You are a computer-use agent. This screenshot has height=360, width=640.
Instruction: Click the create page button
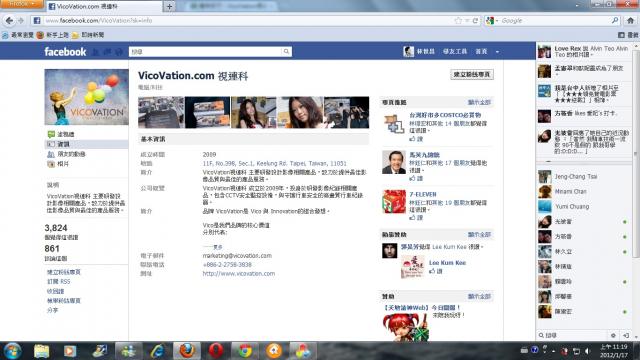[x=472, y=74]
